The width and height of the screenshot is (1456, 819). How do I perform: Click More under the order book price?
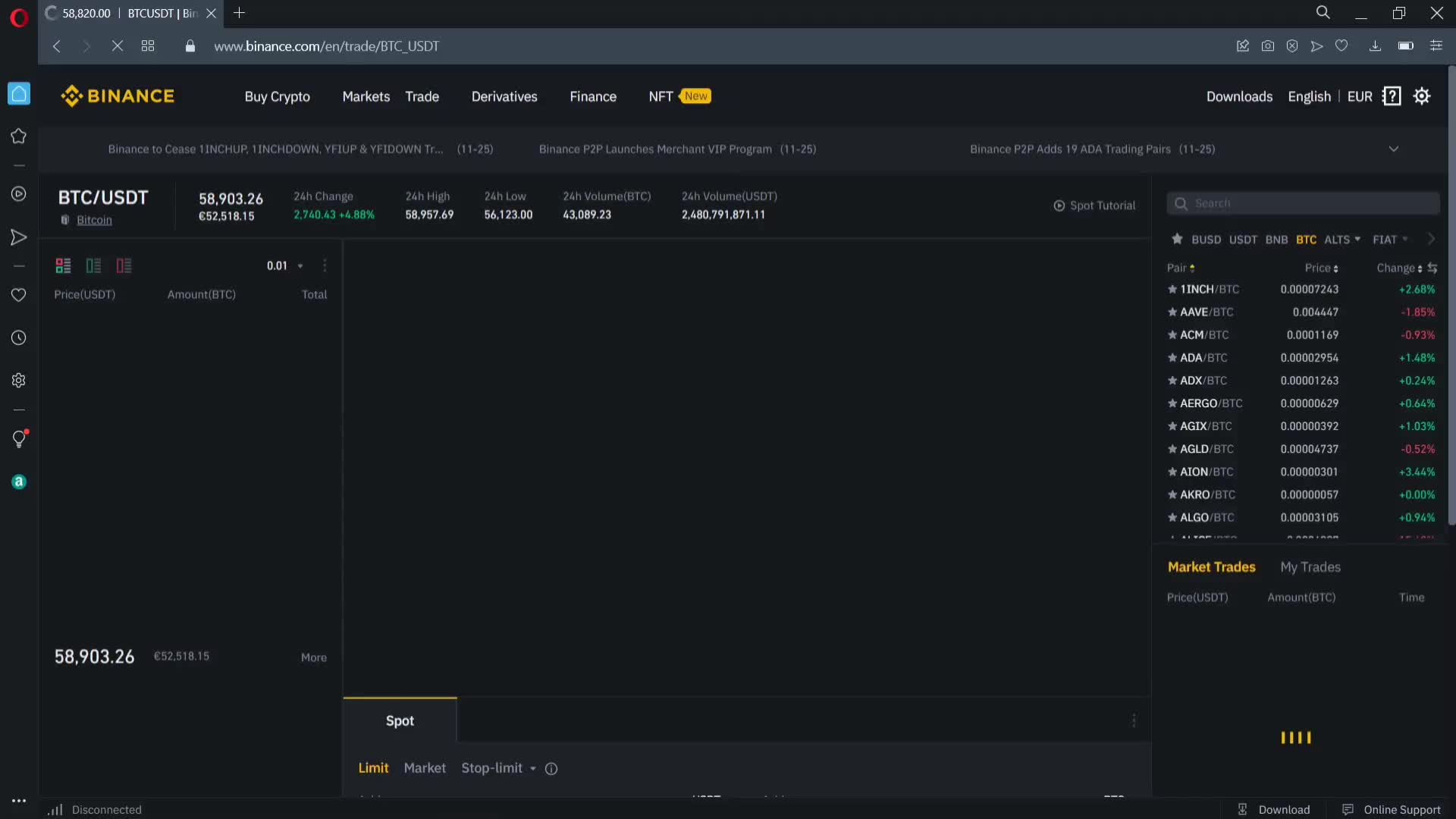314,657
